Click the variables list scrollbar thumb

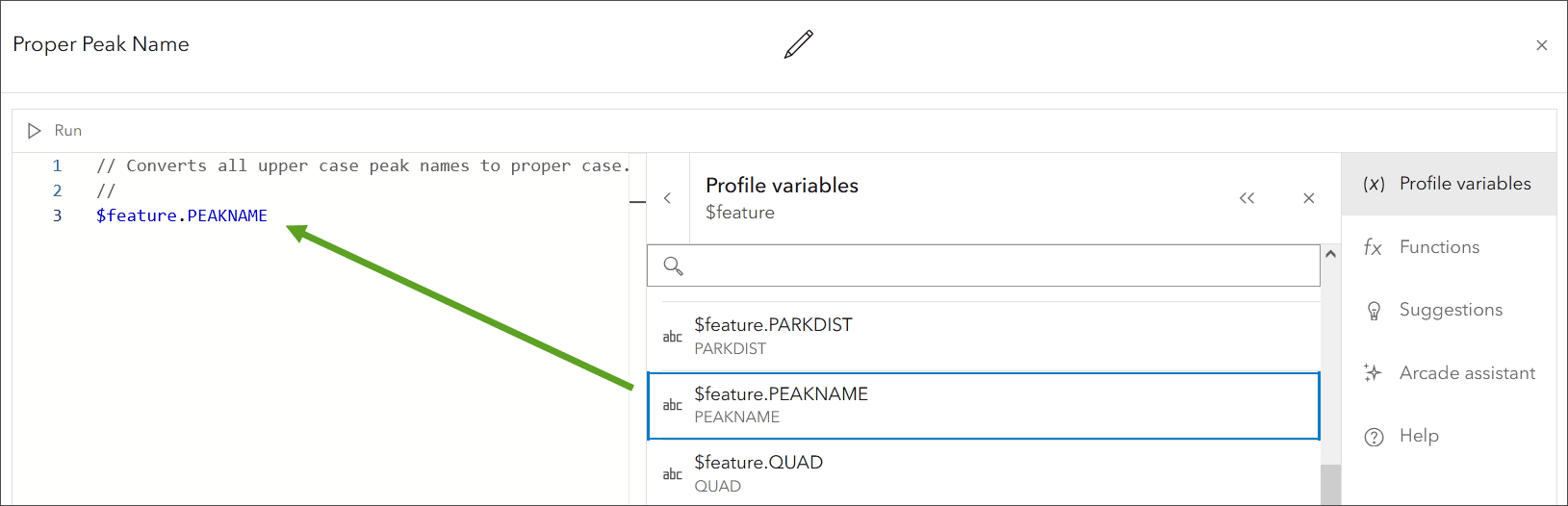pyautogui.click(x=1330, y=484)
